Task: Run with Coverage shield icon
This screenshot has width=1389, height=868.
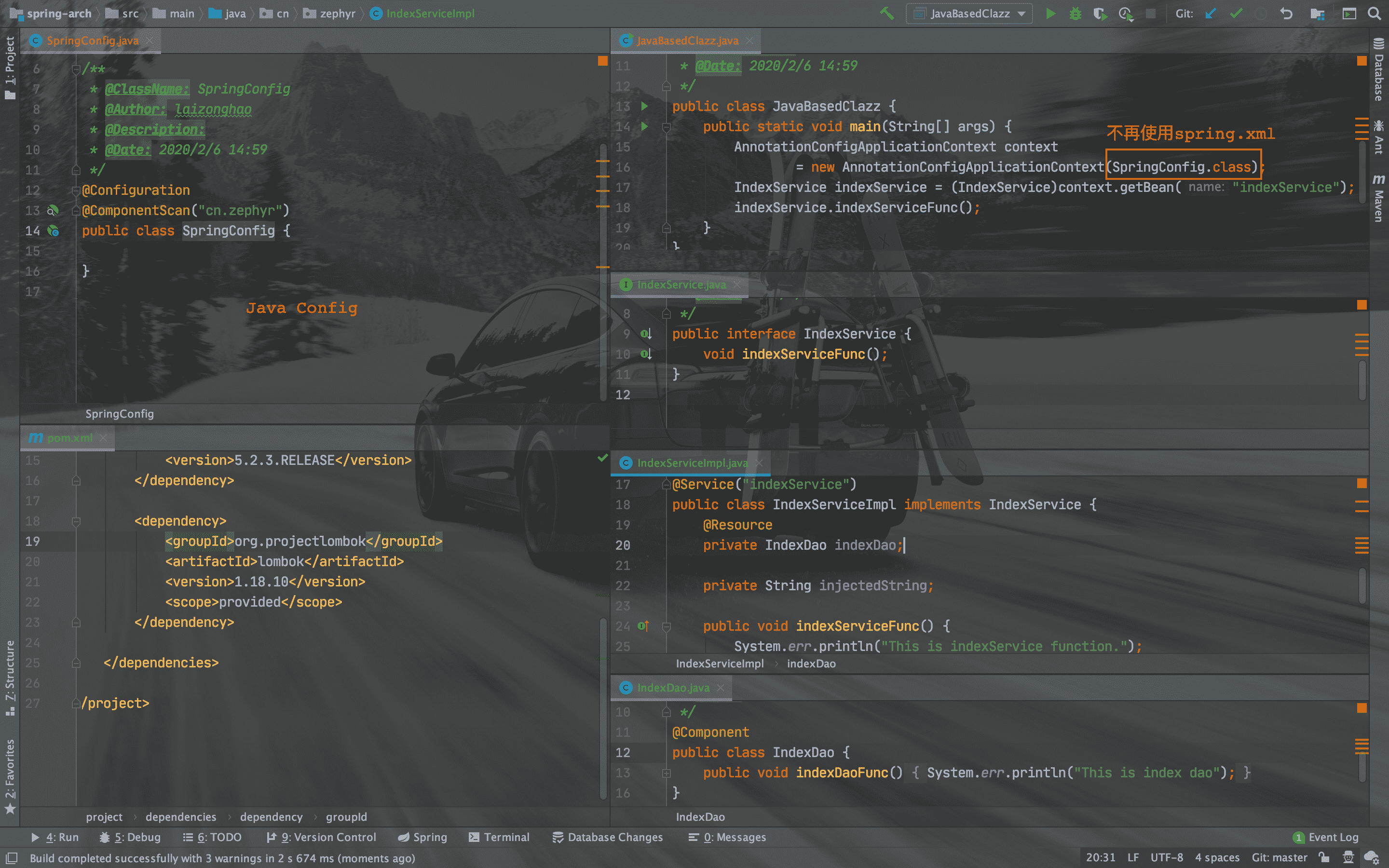Action: [1100, 13]
